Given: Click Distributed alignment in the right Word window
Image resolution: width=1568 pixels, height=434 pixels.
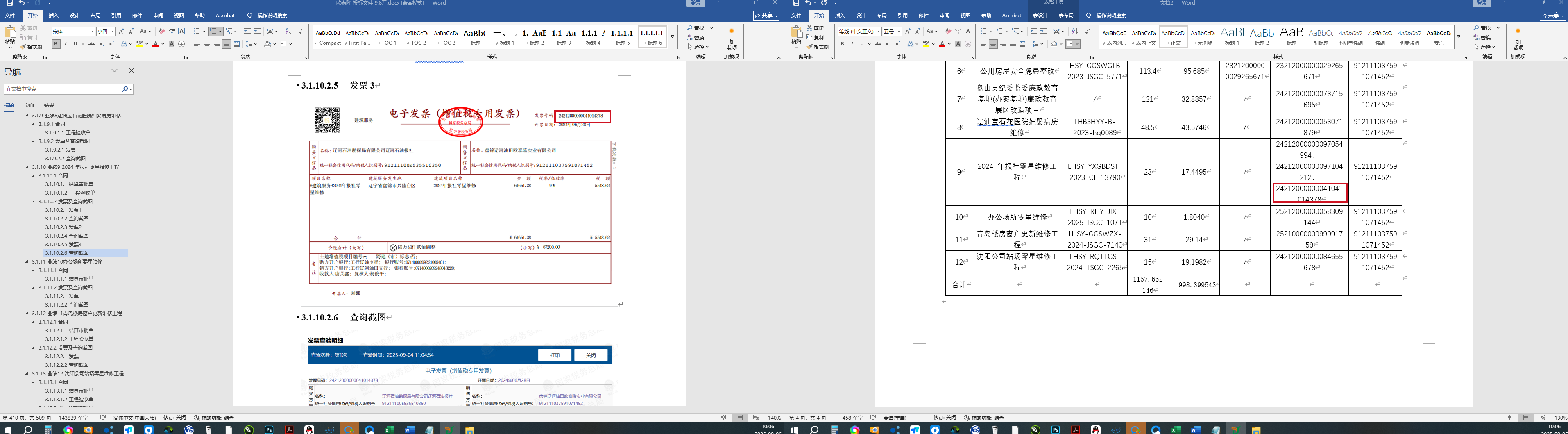Looking at the screenshot, I should (x=1023, y=44).
